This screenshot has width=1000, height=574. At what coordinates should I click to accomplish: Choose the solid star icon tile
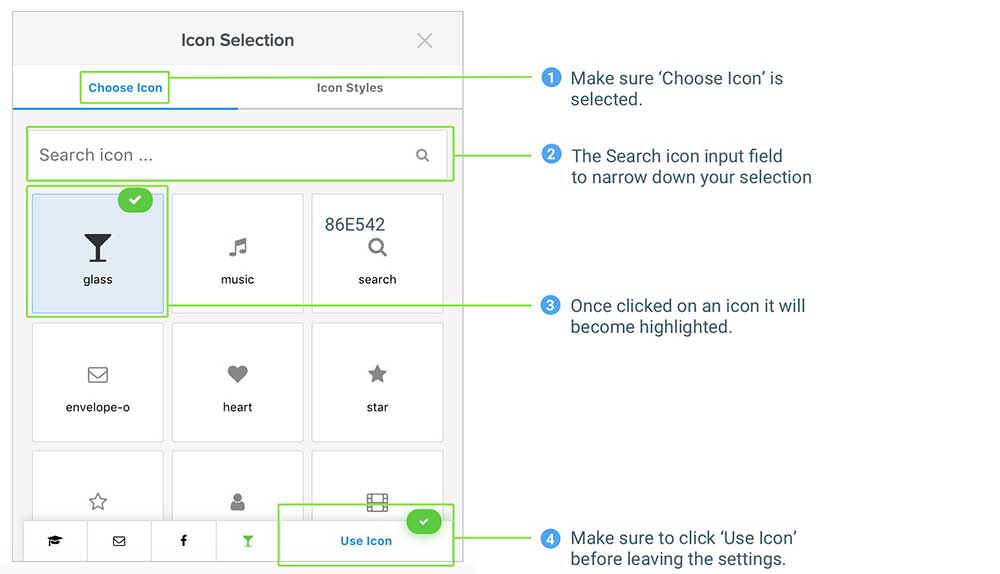(377, 382)
